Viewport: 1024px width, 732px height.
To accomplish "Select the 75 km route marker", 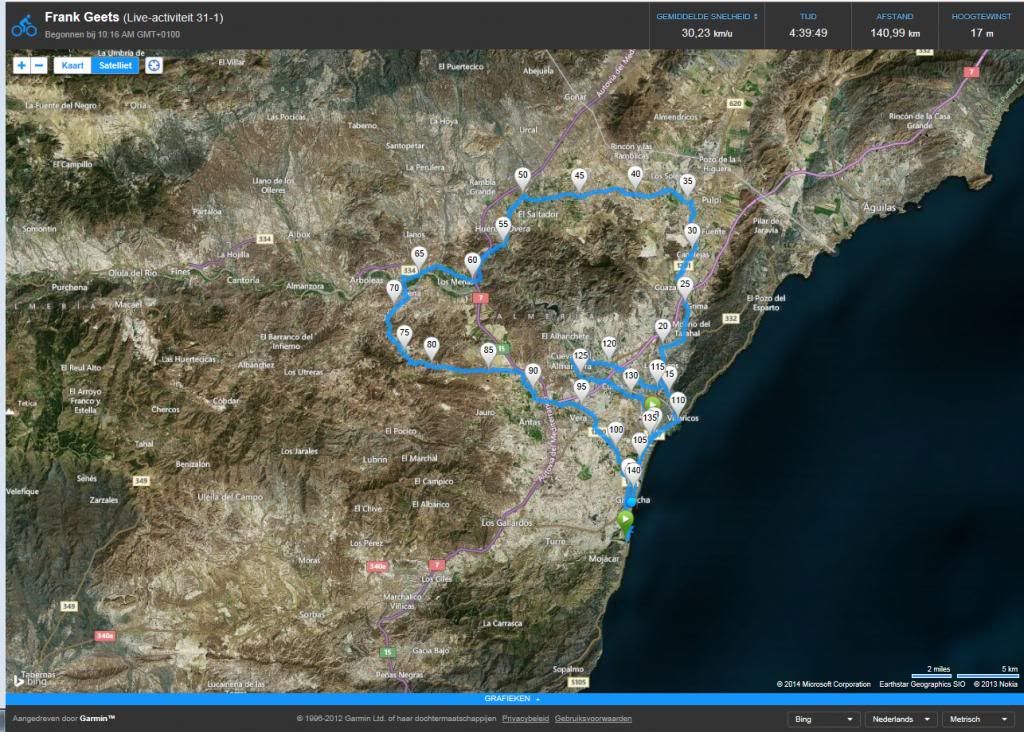I will point(404,336).
